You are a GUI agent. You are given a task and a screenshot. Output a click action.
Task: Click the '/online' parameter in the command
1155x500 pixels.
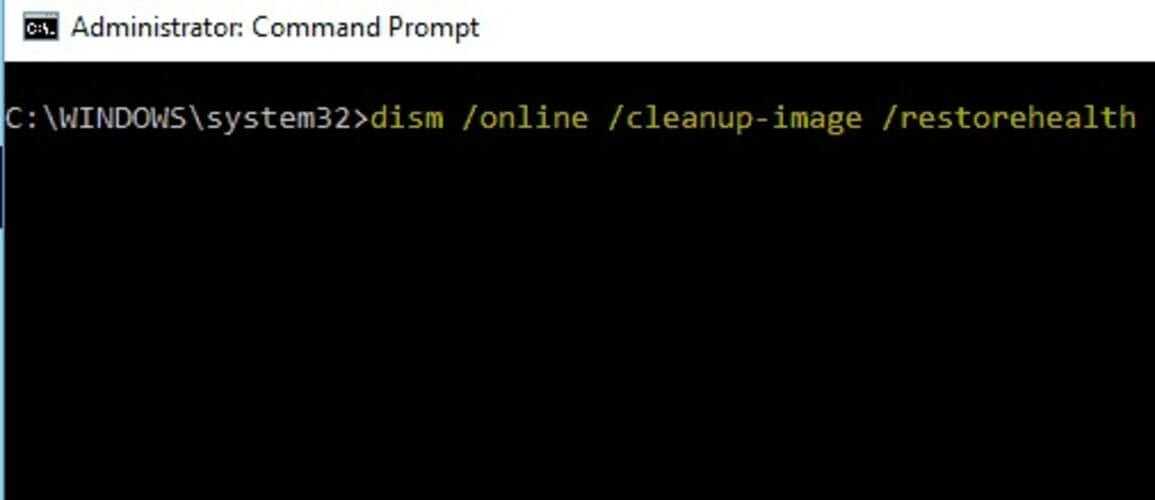(525, 118)
